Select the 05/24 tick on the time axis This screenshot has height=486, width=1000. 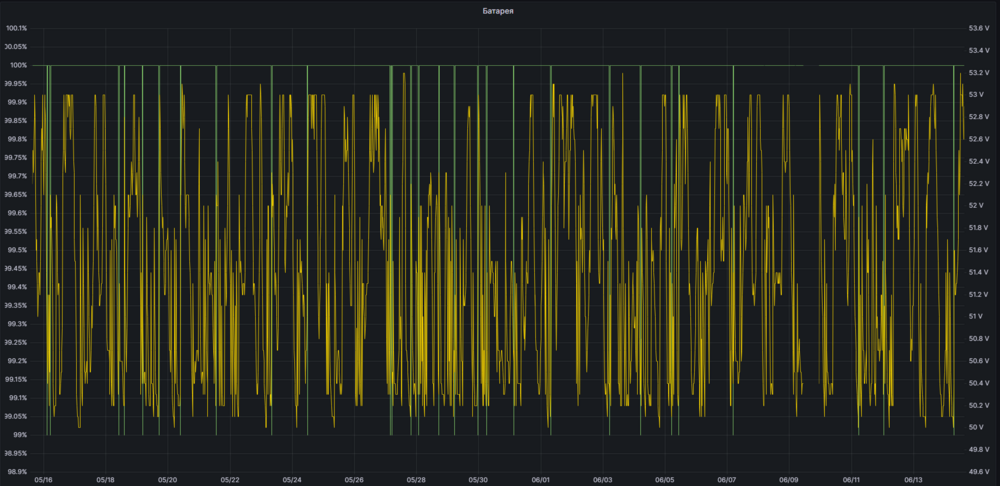(292, 480)
